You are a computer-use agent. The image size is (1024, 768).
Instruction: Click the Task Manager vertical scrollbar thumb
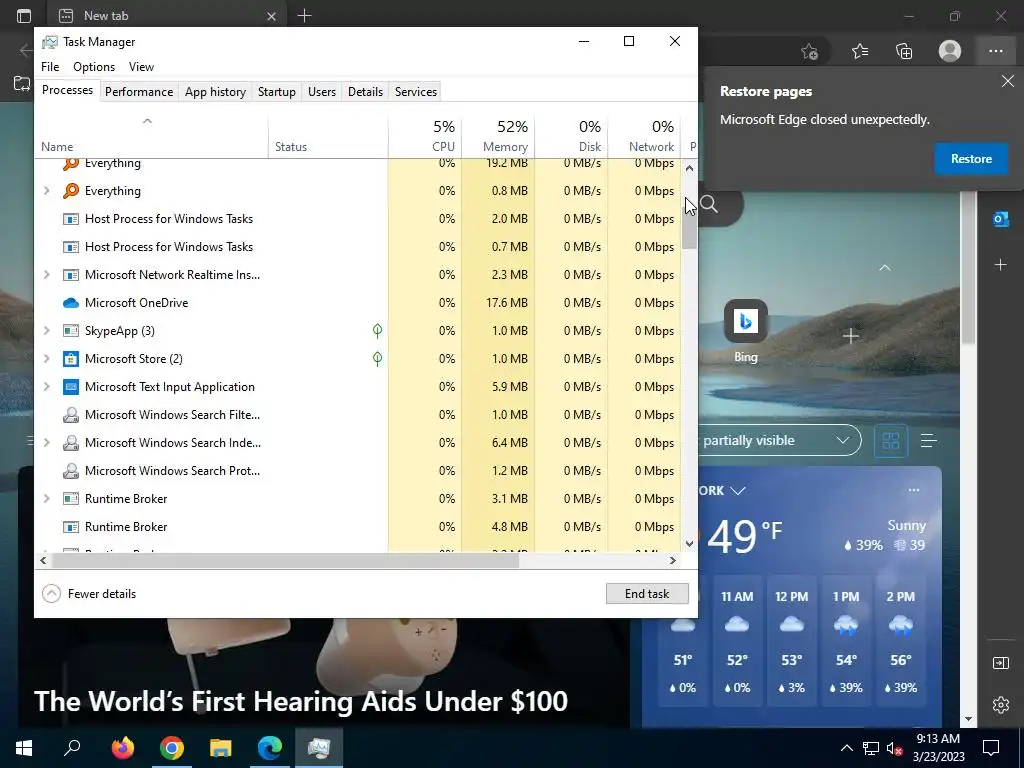click(689, 222)
